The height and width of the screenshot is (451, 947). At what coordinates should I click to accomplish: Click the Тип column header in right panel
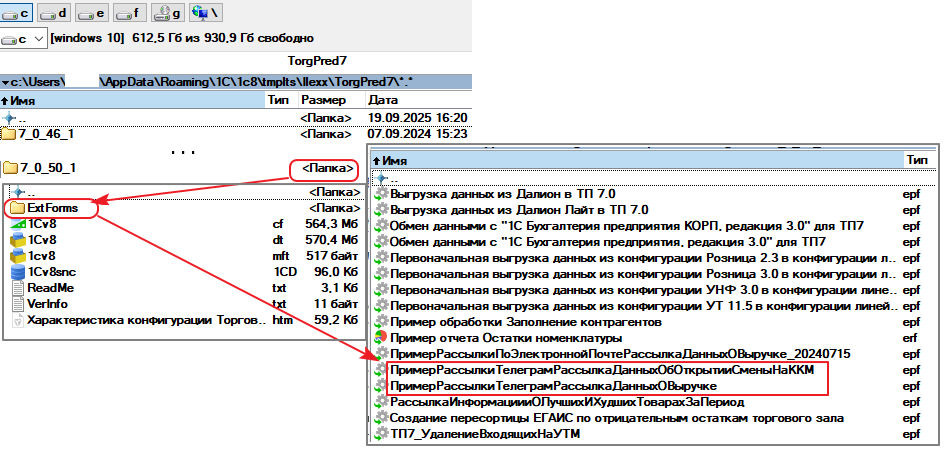(916, 160)
